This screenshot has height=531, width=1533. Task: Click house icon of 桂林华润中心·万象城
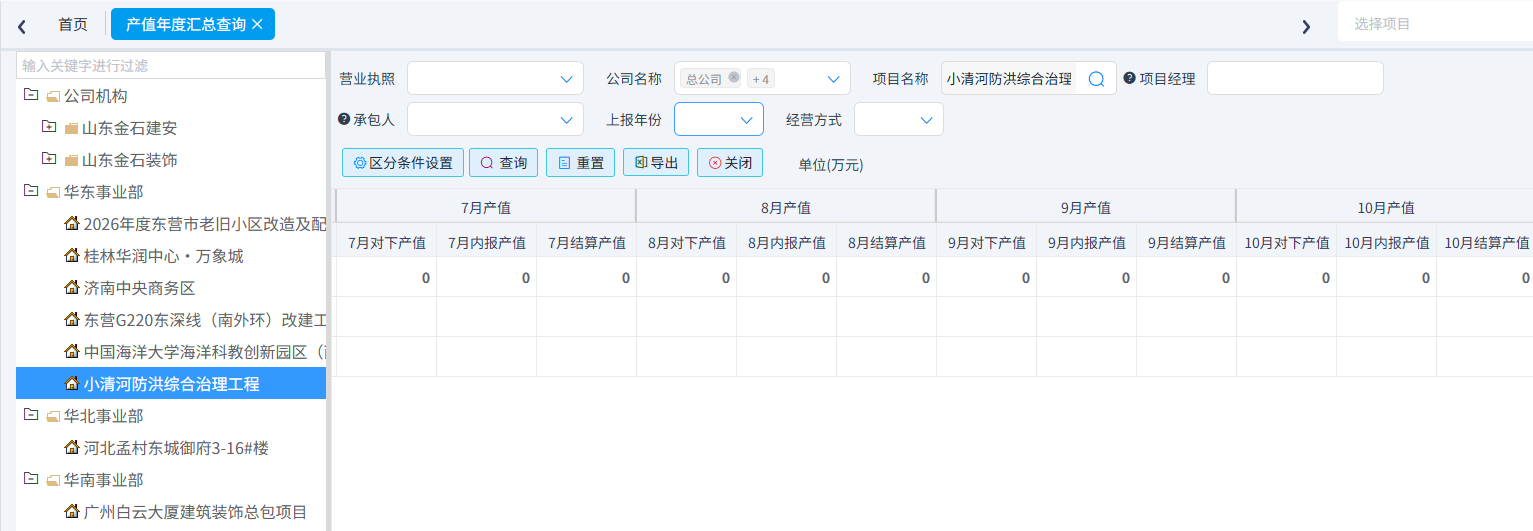tap(72, 255)
